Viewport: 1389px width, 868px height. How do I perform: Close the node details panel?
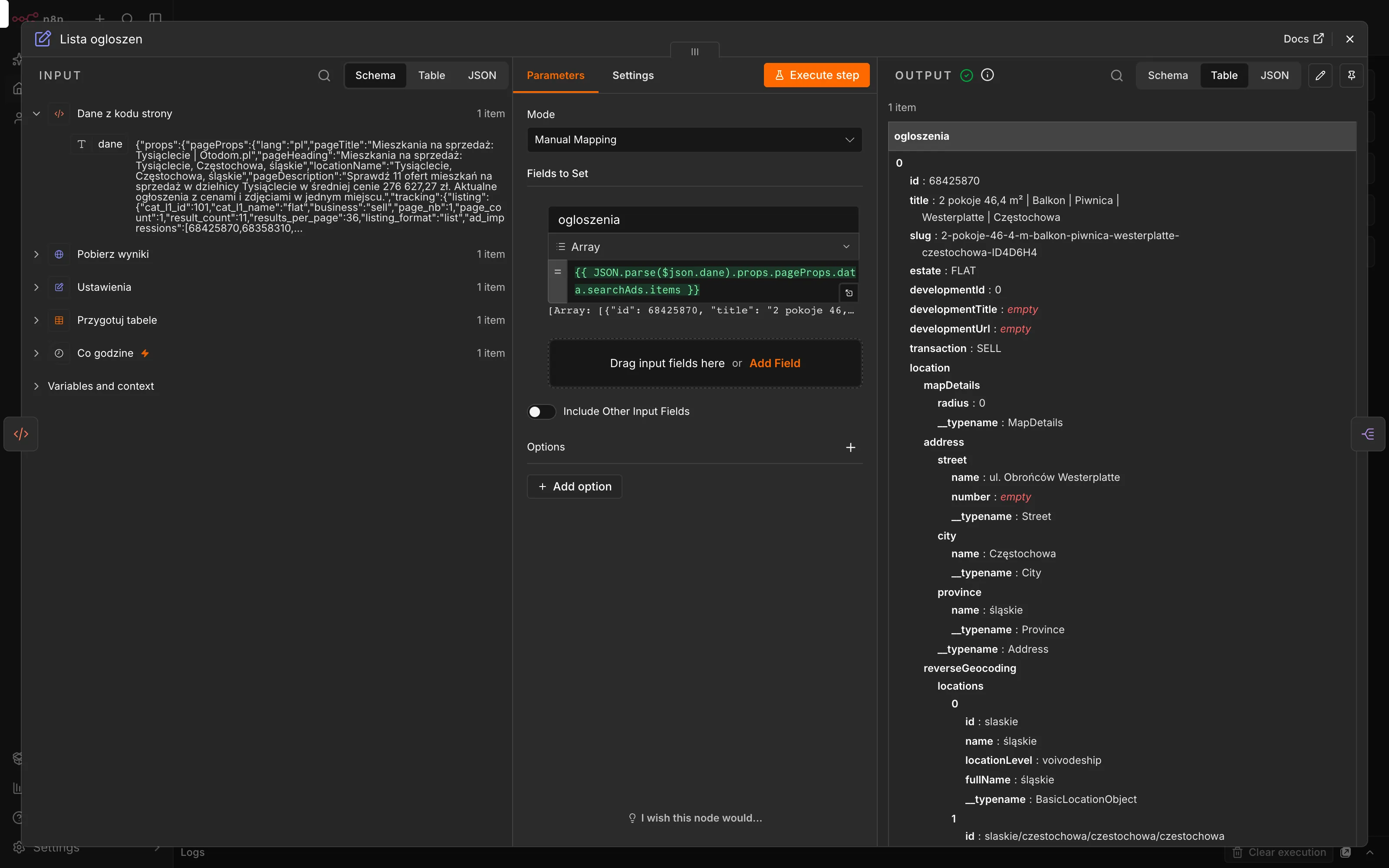pyautogui.click(x=1350, y=39)
